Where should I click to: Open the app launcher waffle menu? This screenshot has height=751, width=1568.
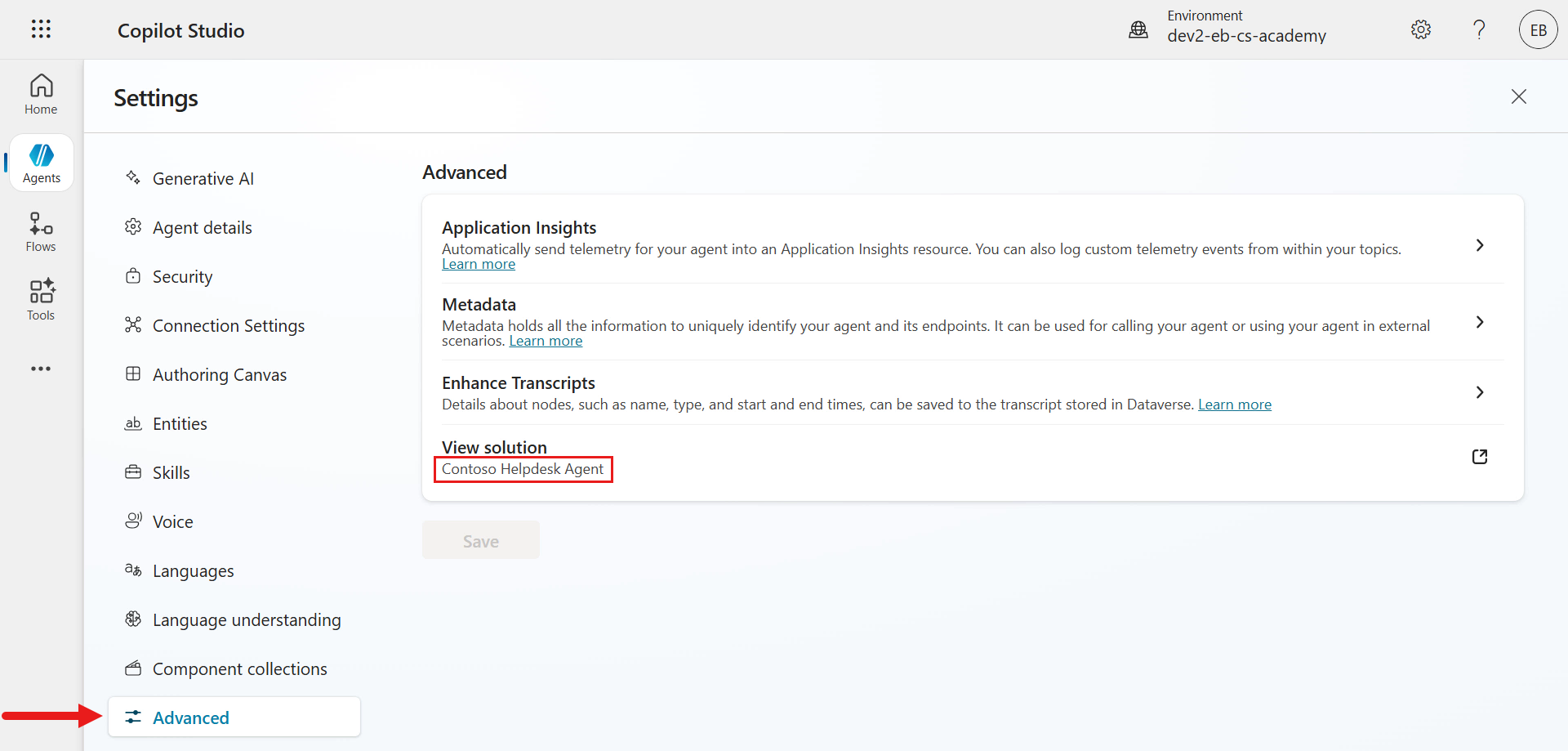[x=40, y=29]
